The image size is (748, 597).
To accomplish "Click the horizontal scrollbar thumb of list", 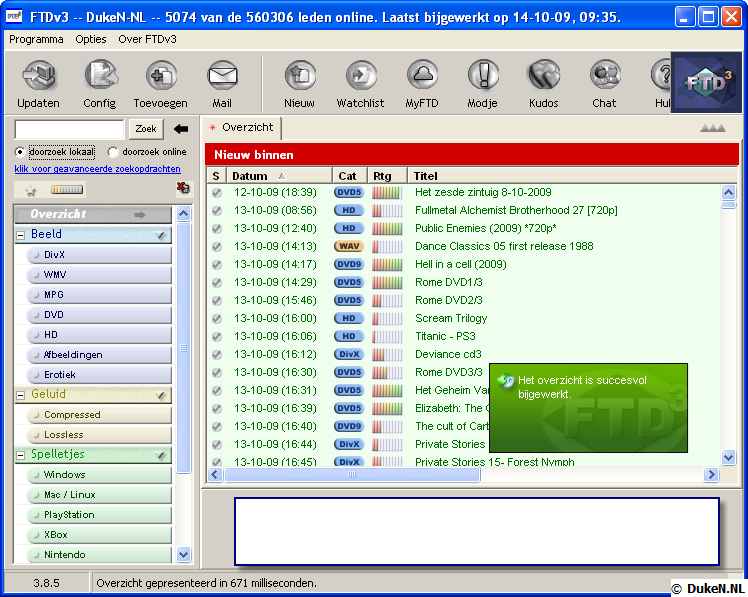I will [x=352, y=475].
